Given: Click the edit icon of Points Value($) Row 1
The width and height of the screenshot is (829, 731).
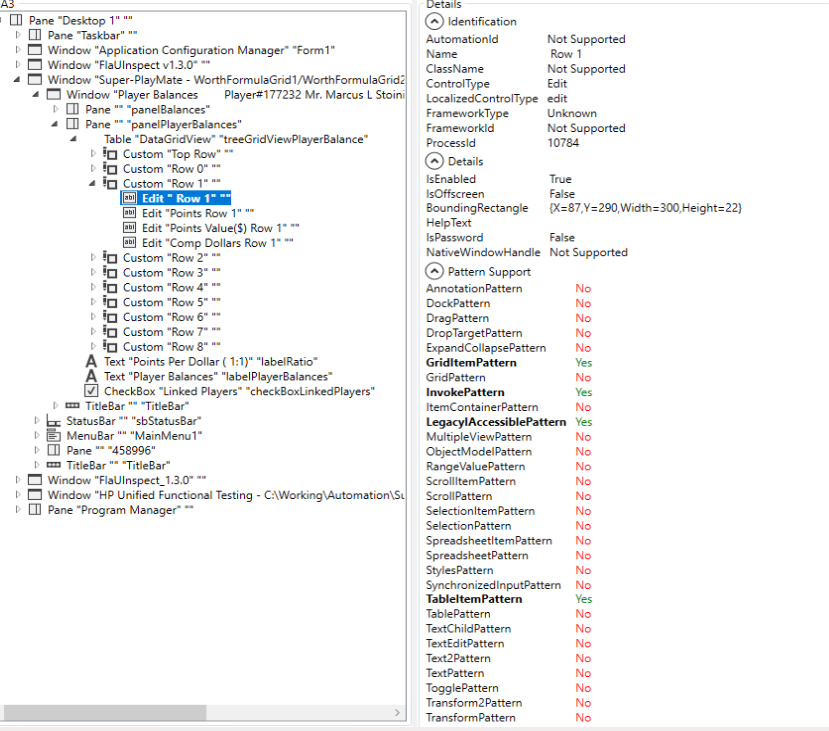Looking at the screenshot, I should tap(130, 227).
